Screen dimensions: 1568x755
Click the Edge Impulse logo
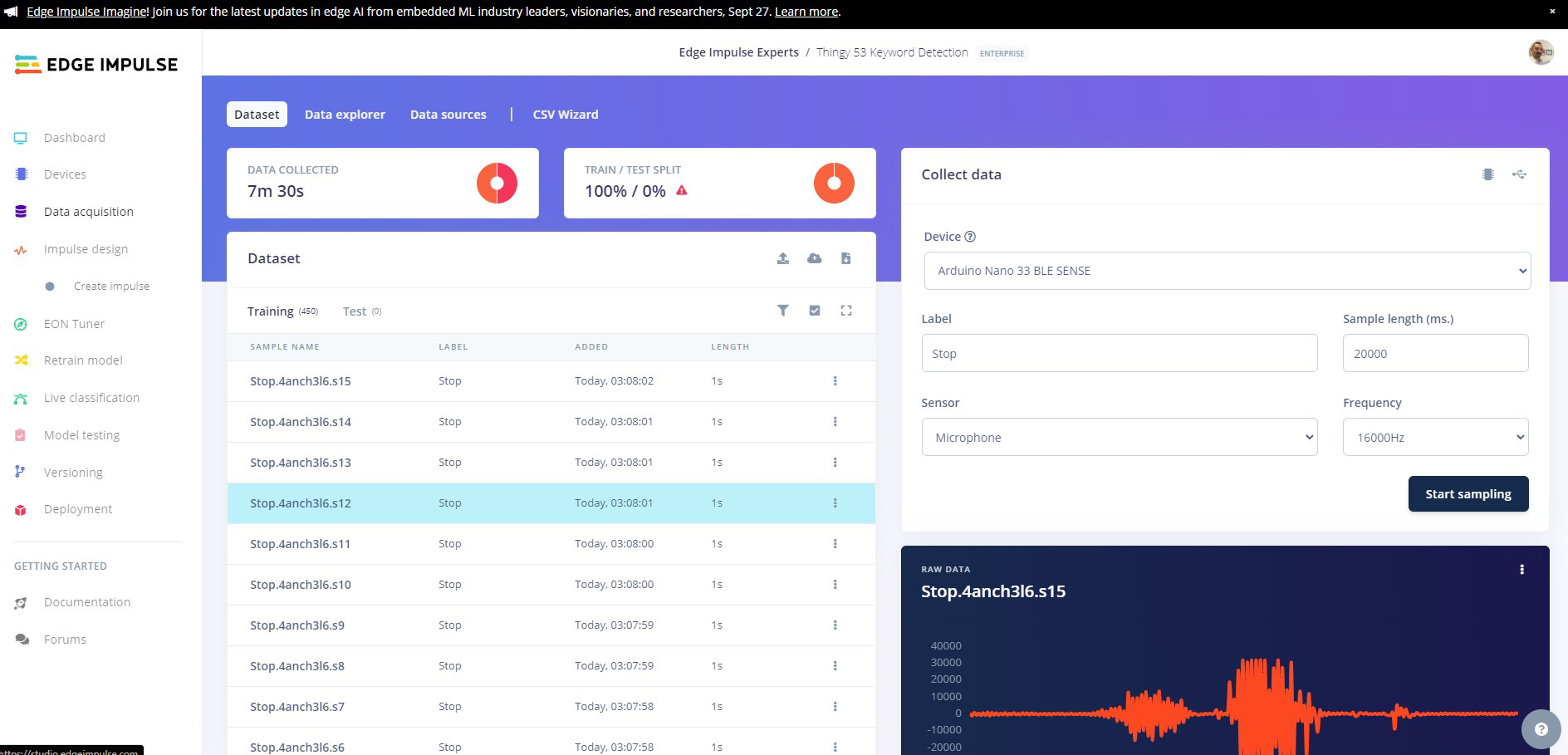pyautogui.click(x=96, y=65)
